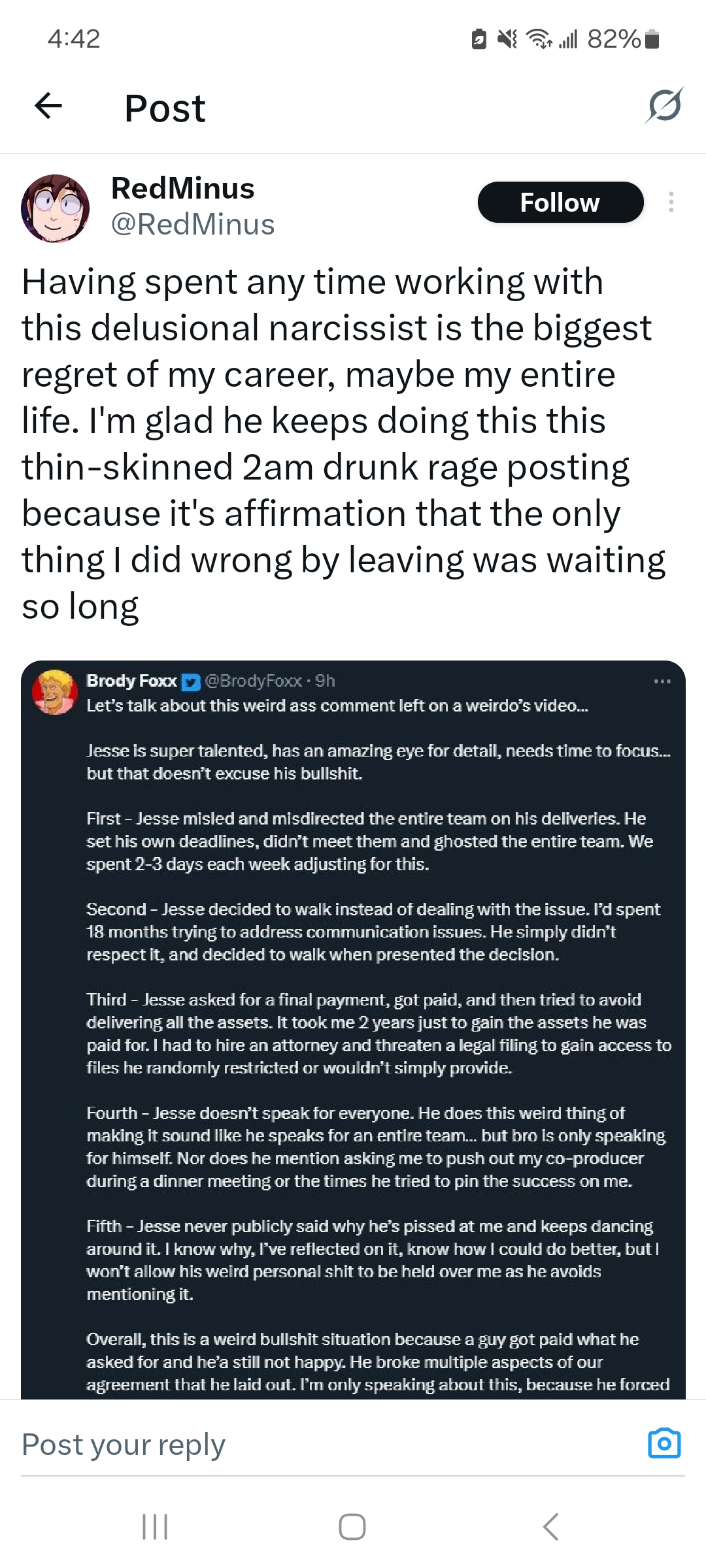The image size is (706, 1568).
Task: Follow the RedMinus account
Action: [560, 203]
